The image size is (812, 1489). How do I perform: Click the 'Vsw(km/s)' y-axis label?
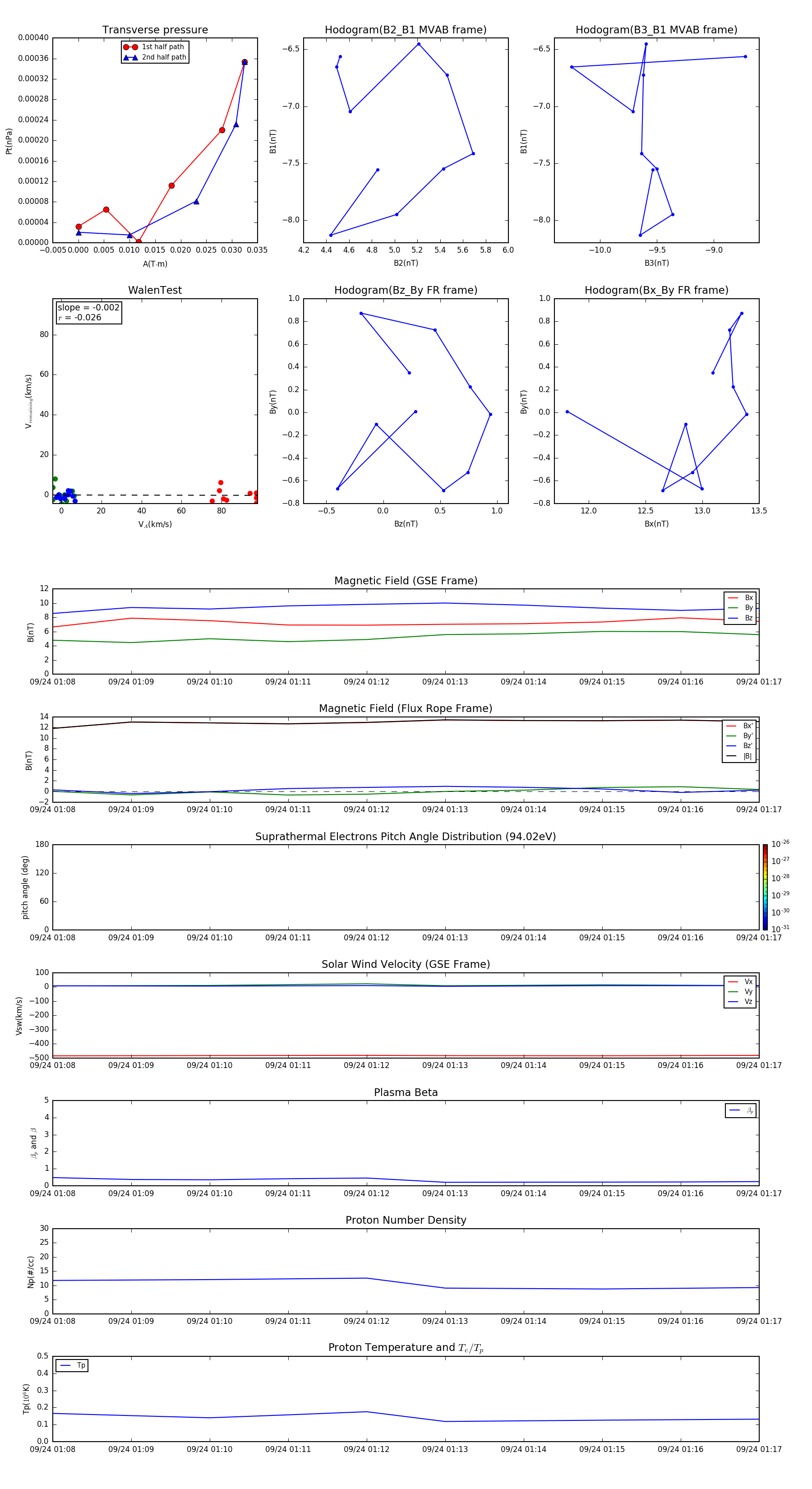point(18,1016)
